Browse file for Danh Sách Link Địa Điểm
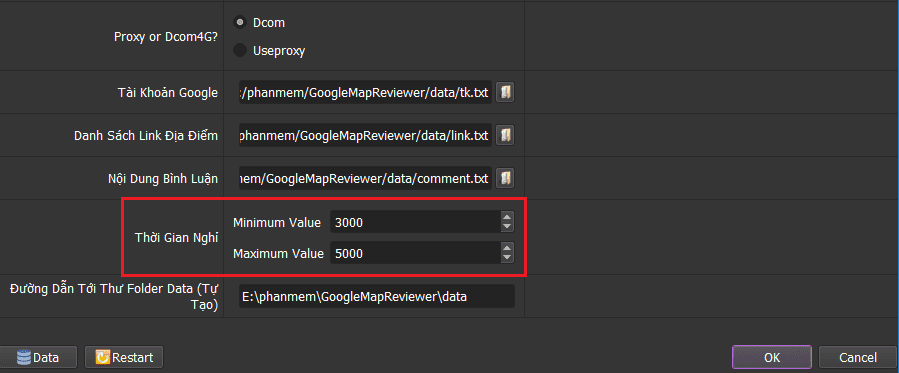 505,135
